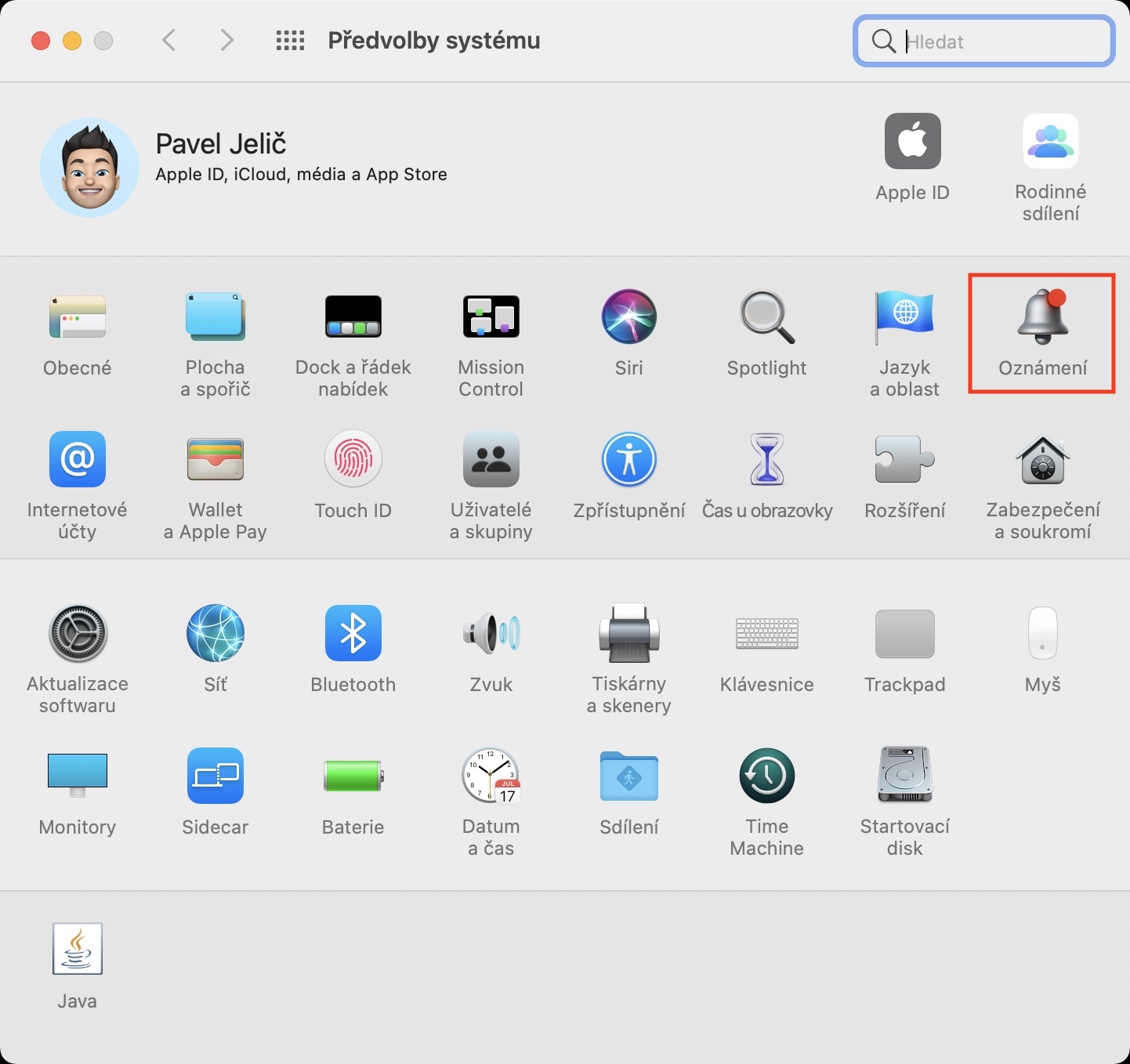
Task: Minimize the Předvolby systému window
Action: point(72,41)
